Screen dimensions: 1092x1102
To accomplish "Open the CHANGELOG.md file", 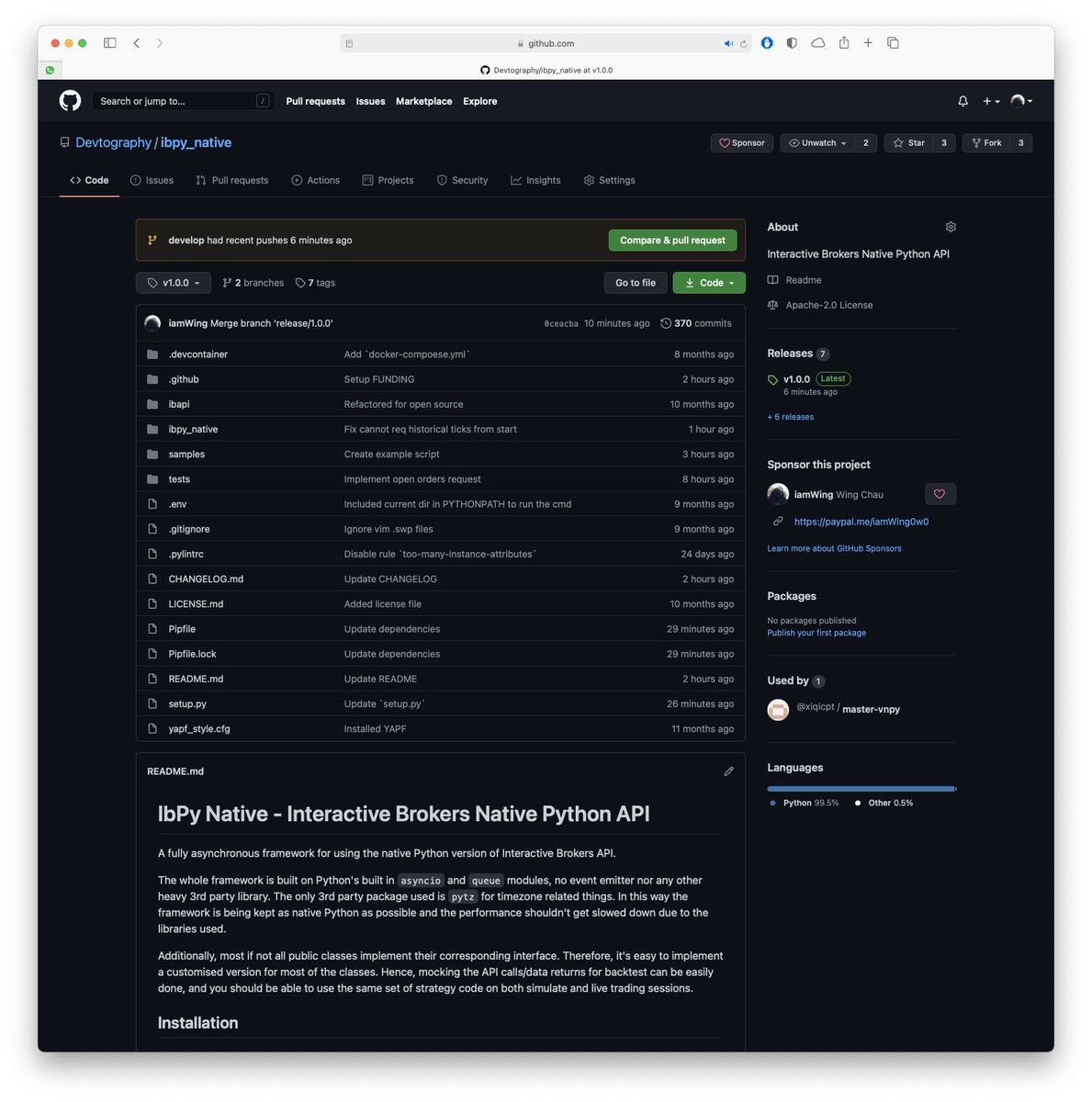I will pyautogui.click(x=206, y=579).
